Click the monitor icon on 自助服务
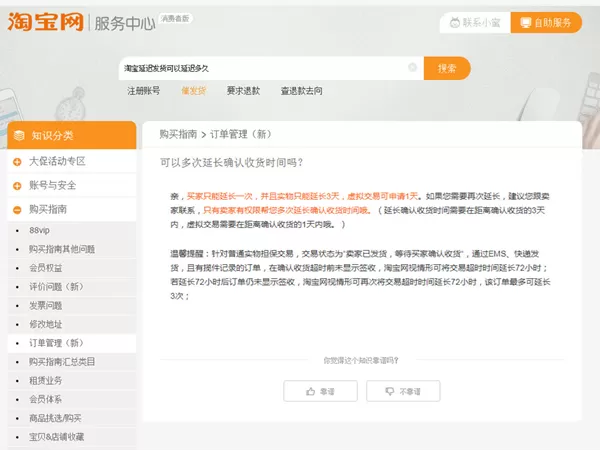The image size is (600, 450). [x=526, y=23]
